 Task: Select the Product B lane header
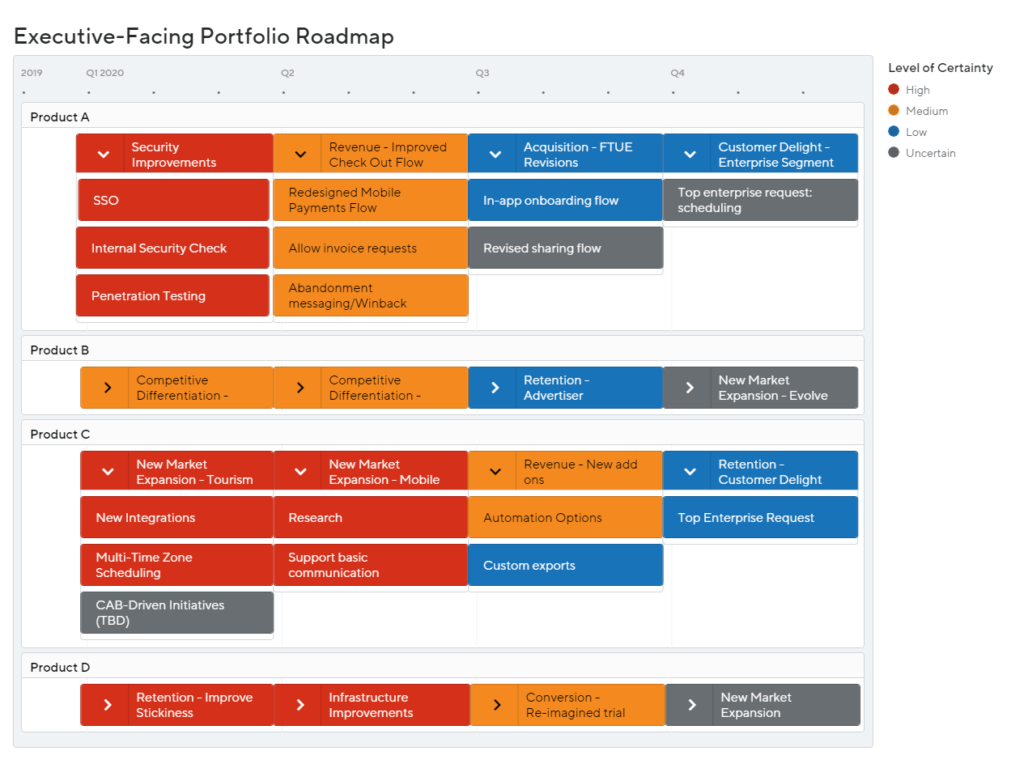(443, 350)
